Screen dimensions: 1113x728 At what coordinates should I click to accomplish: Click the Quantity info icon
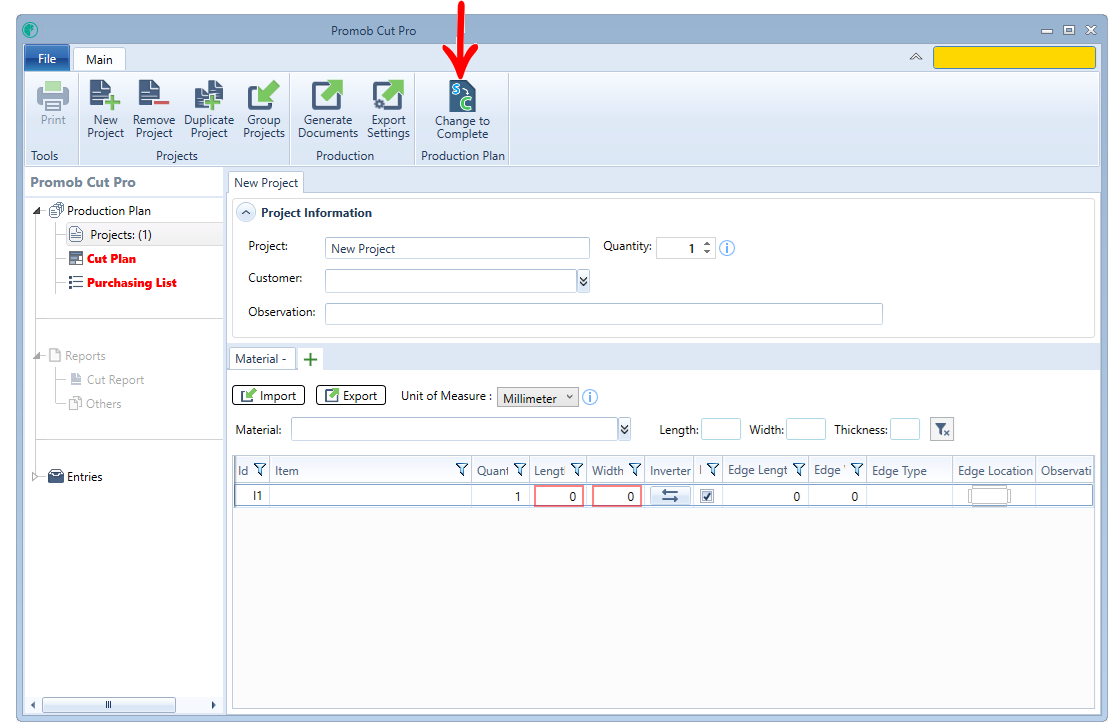tap(727, 248)
